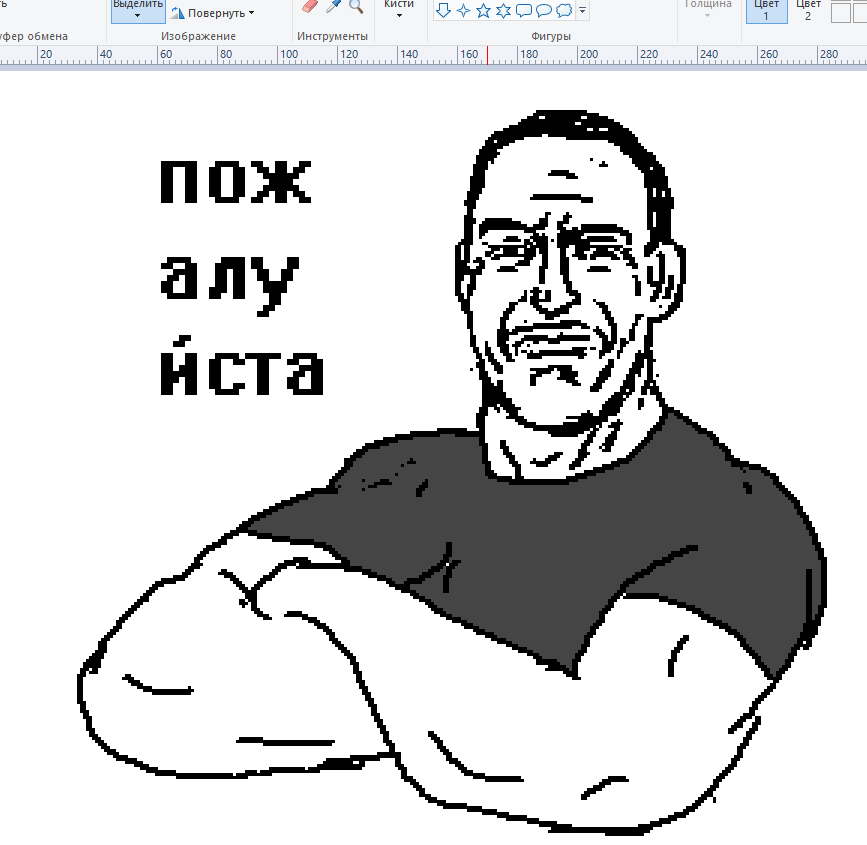Open the Выделить selection dropdown
This screenshot has height=845, width=867.
click(x=138, y=11)
